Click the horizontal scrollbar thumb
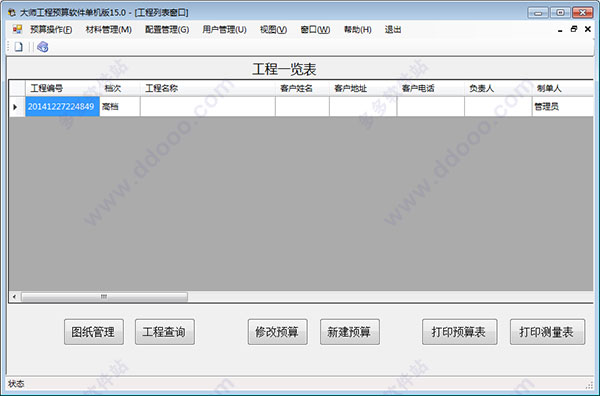The height and width of the screenshot is (396, 600). pyautogui.click(x=104, y=297)
